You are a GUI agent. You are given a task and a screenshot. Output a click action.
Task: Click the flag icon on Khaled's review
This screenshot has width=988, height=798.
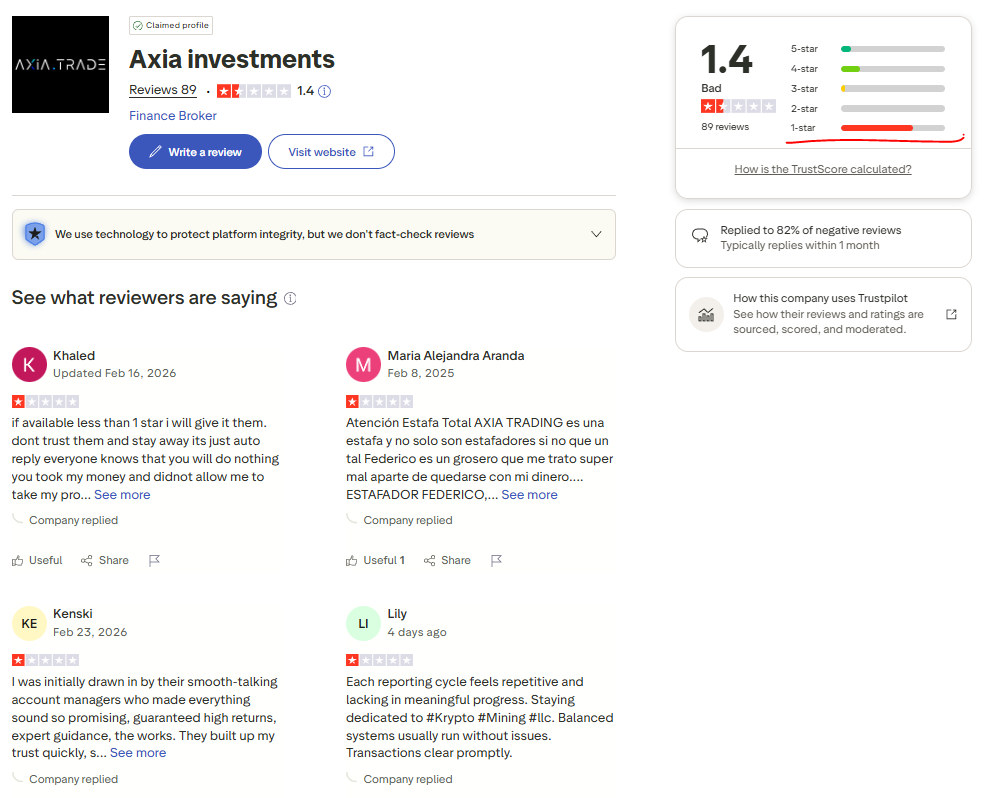pyautogui.click(x=154, y=561)
